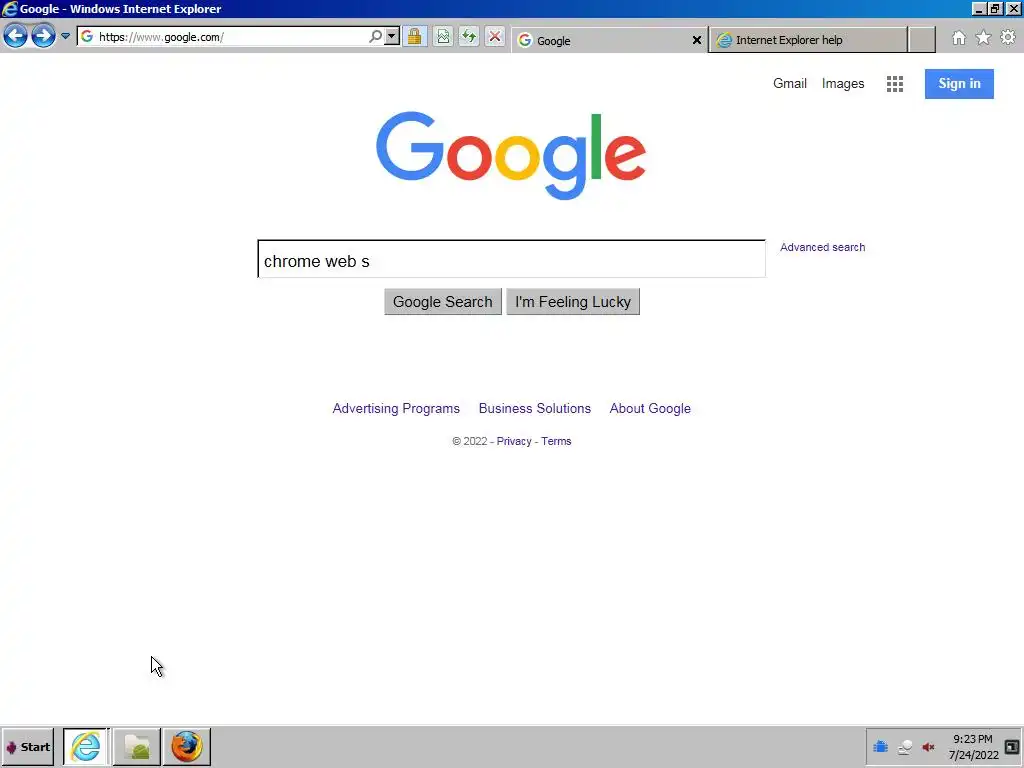The height and width of the screenshot is (768, 1024).
Task: Expand the address bar autocomplete dropdown arrow
Action: (x=392, y=37)
